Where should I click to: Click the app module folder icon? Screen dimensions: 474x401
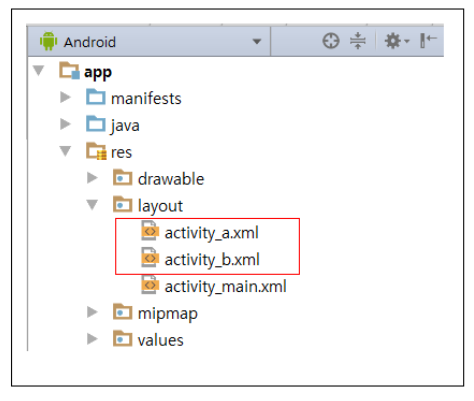[69, 70]
